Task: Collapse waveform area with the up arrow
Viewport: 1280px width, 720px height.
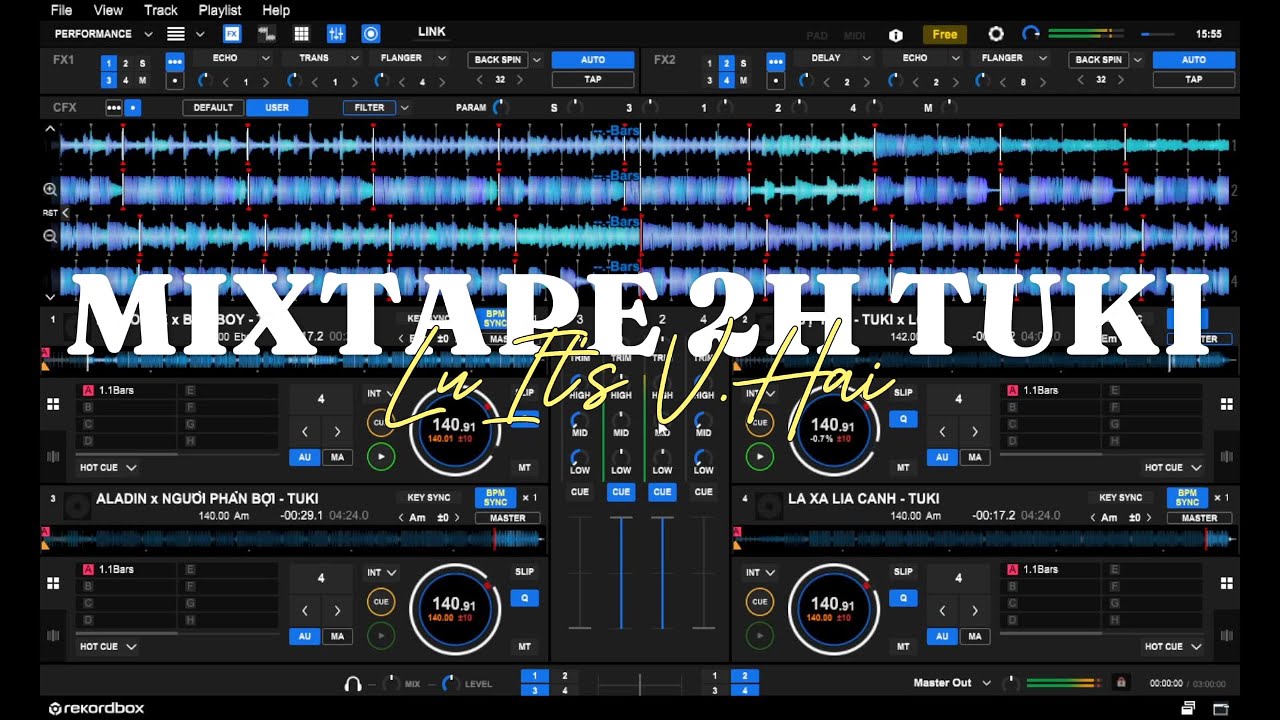Action: tap(50, 129)
